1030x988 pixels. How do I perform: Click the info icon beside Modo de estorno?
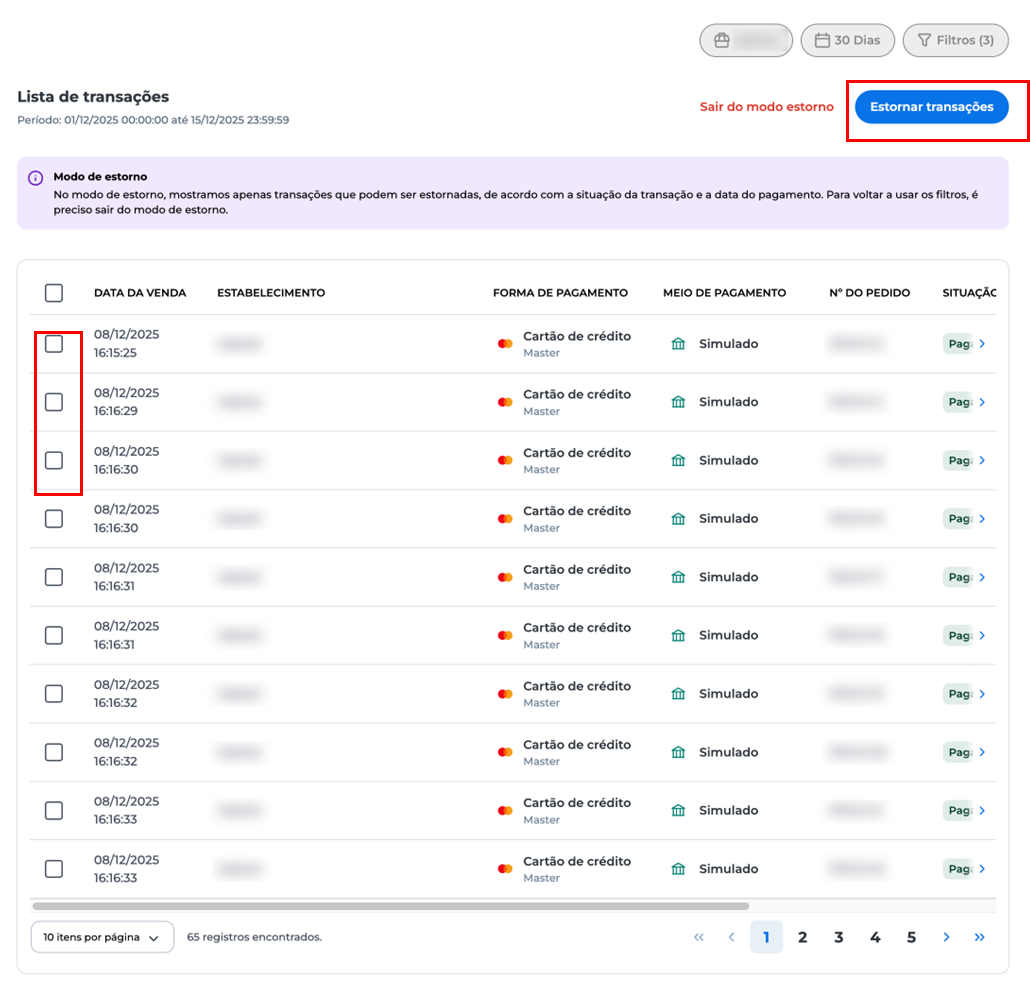[x=35, y=178]
